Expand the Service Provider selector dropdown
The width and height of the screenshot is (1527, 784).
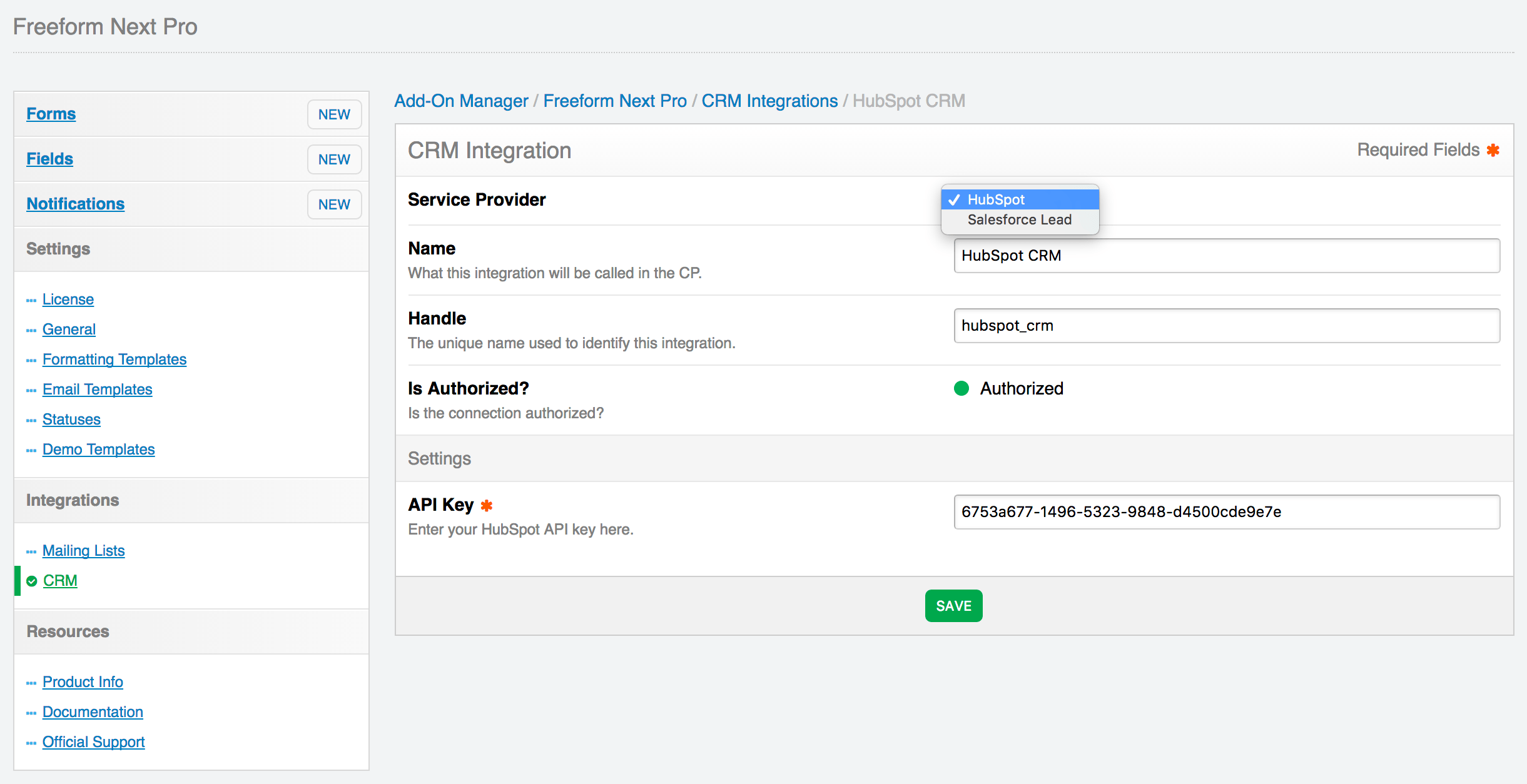1019,199
